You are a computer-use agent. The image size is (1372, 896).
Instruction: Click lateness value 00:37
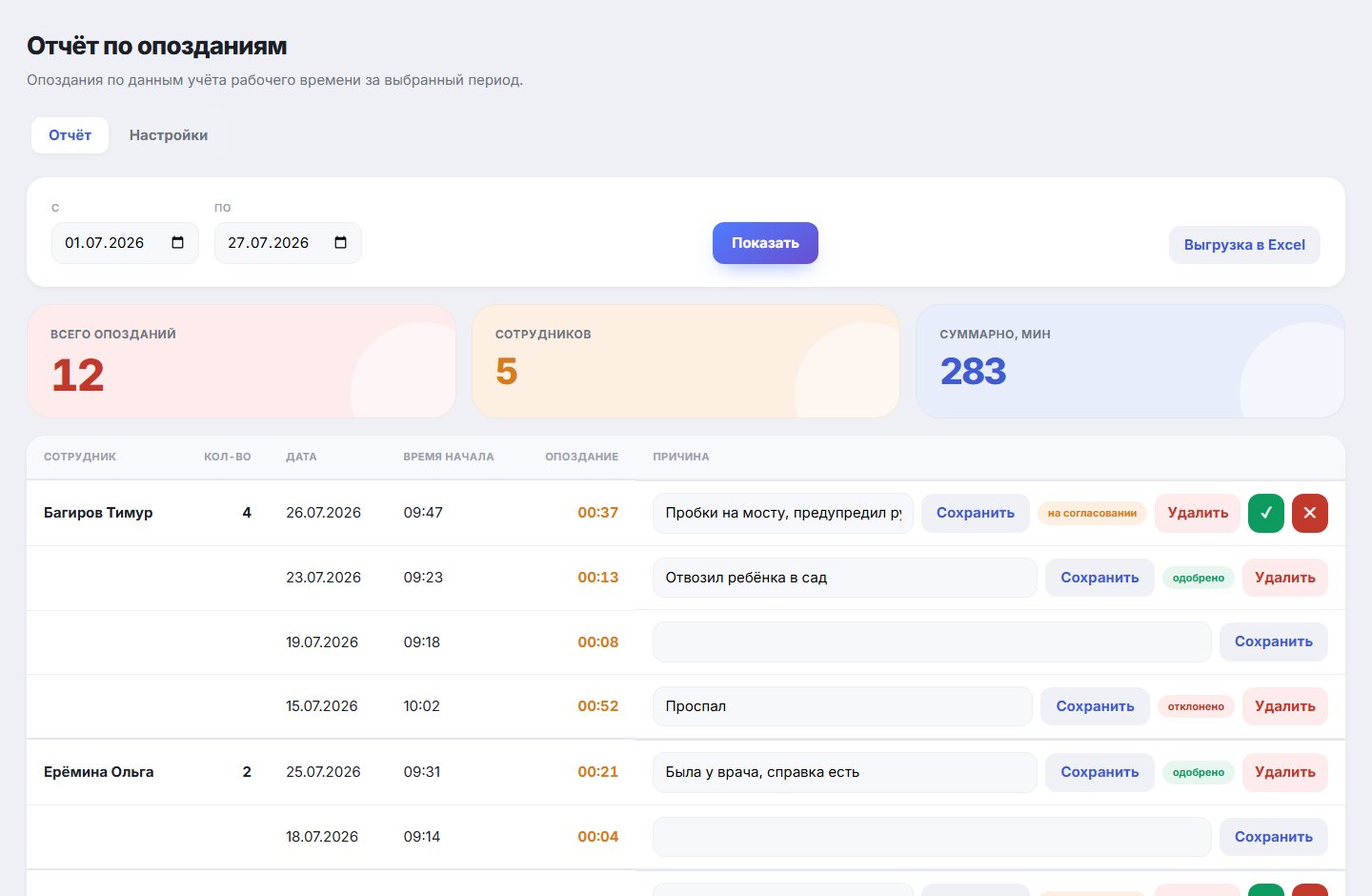[x=598, y=513]
